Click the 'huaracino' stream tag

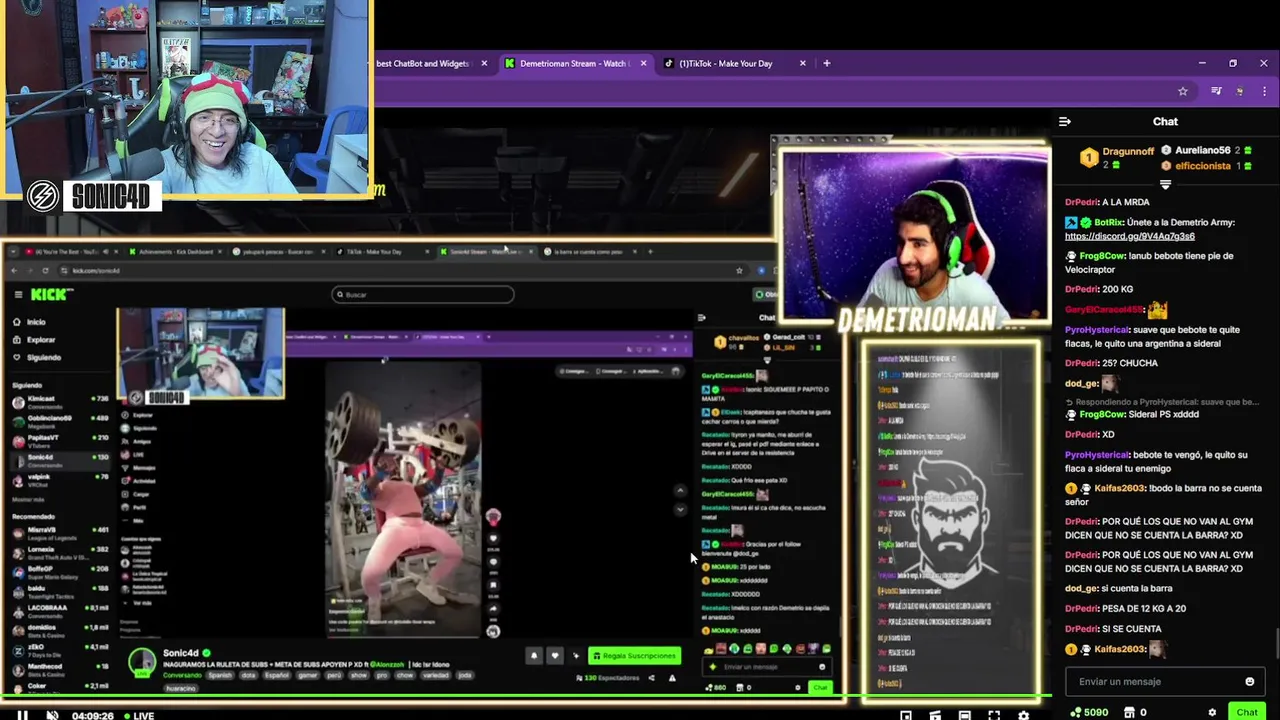point(180,689)
